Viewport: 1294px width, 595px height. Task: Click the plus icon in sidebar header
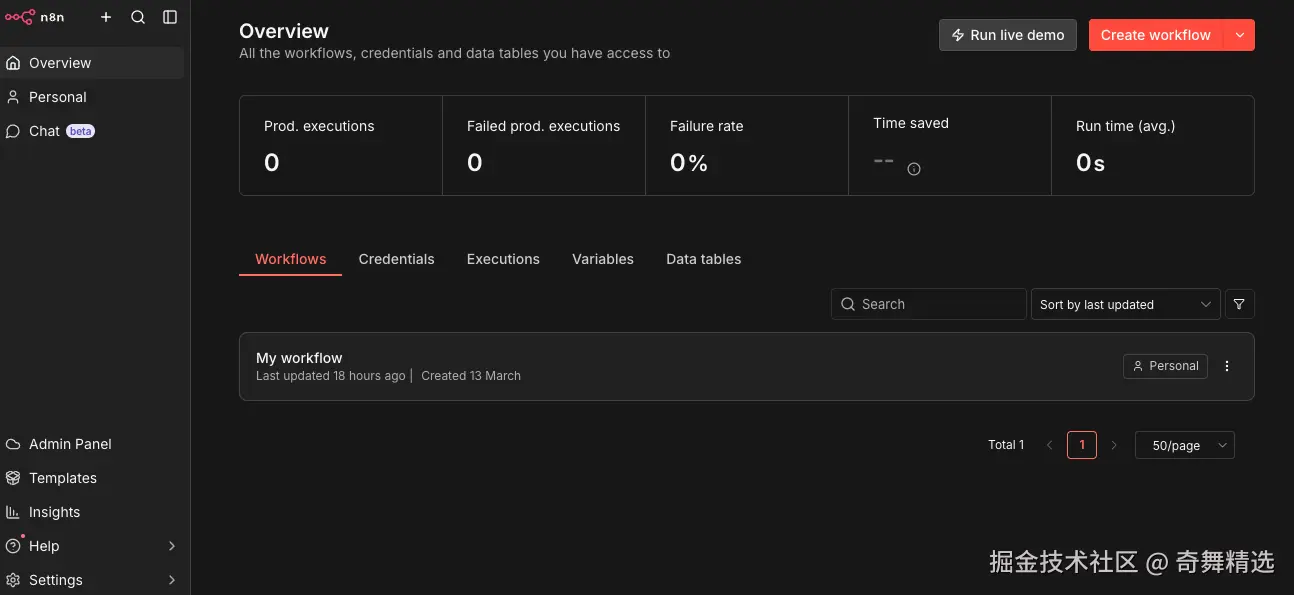click(106, 17)
